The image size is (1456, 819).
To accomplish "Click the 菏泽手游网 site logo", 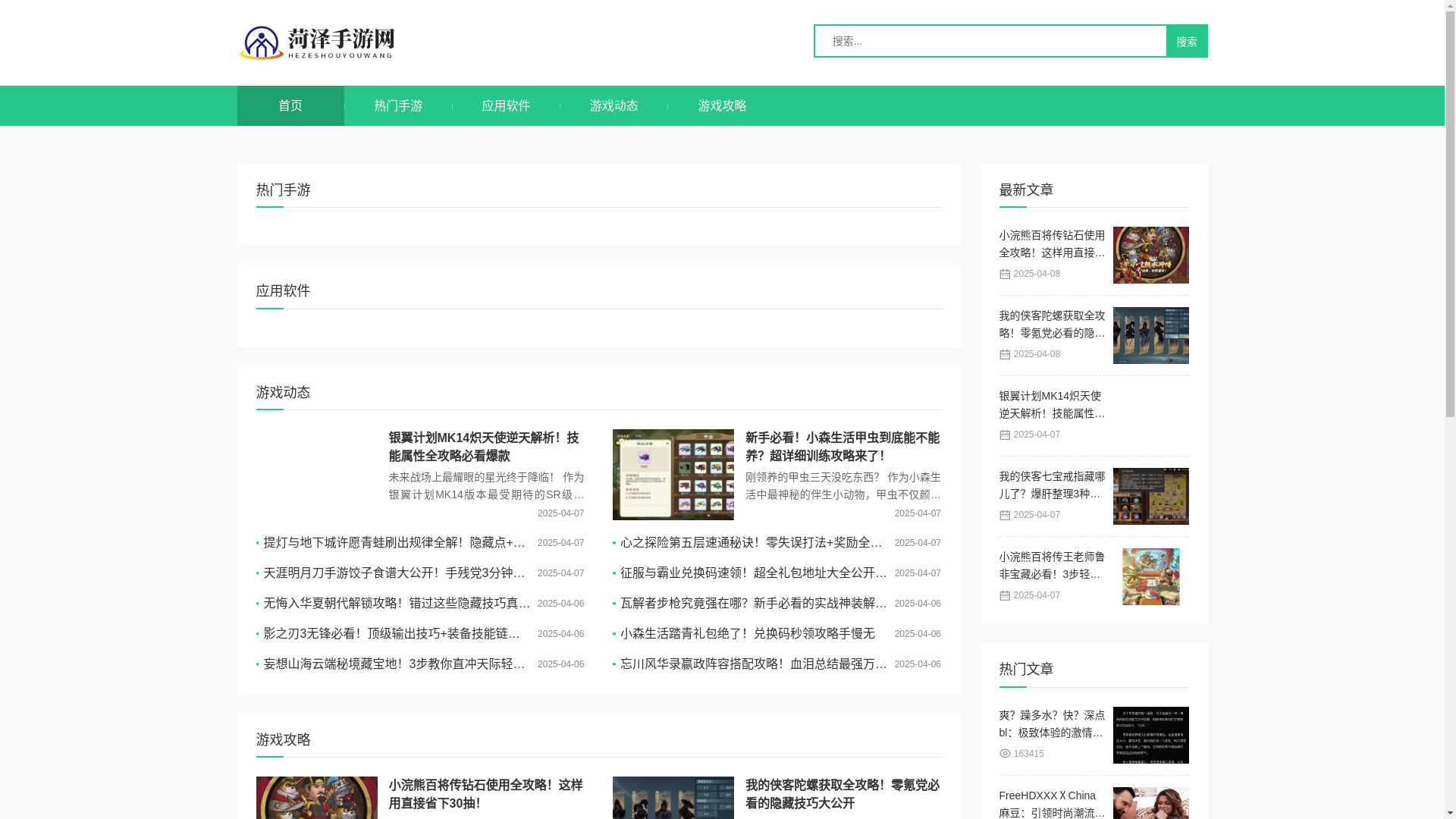I will click(317, 42).
